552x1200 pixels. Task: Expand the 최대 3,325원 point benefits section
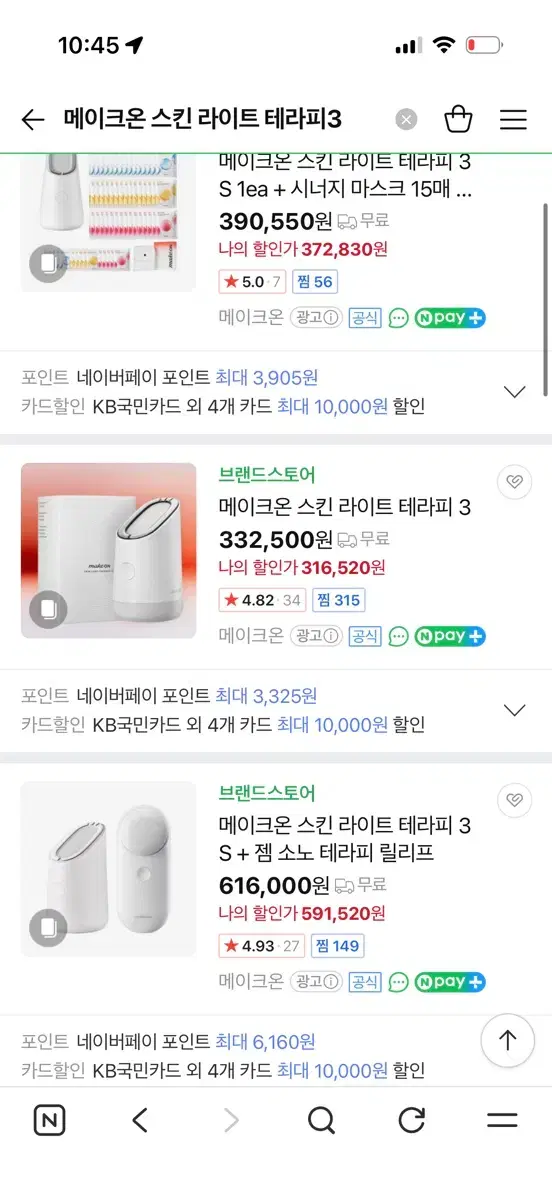point(514,710)
